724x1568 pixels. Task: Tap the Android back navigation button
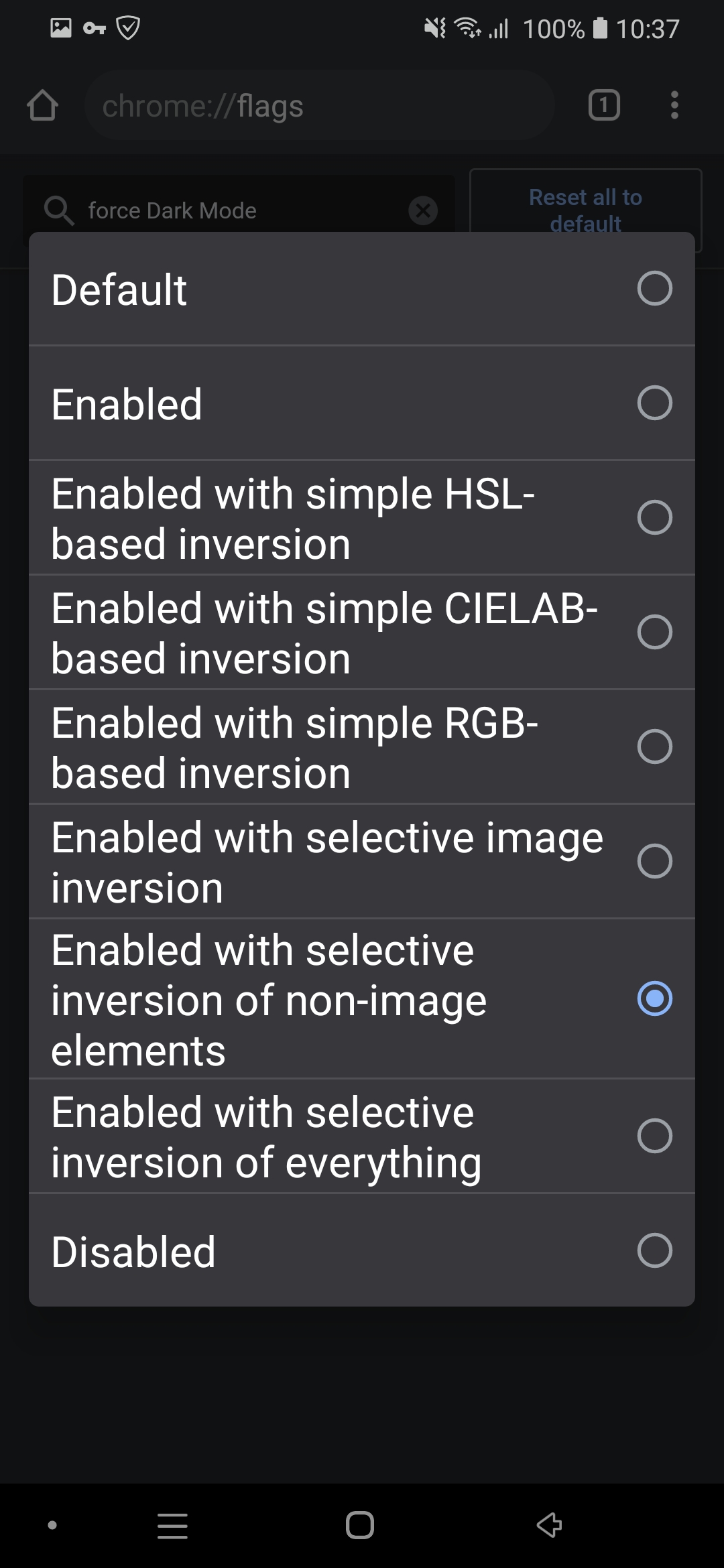coord(549,1525)
